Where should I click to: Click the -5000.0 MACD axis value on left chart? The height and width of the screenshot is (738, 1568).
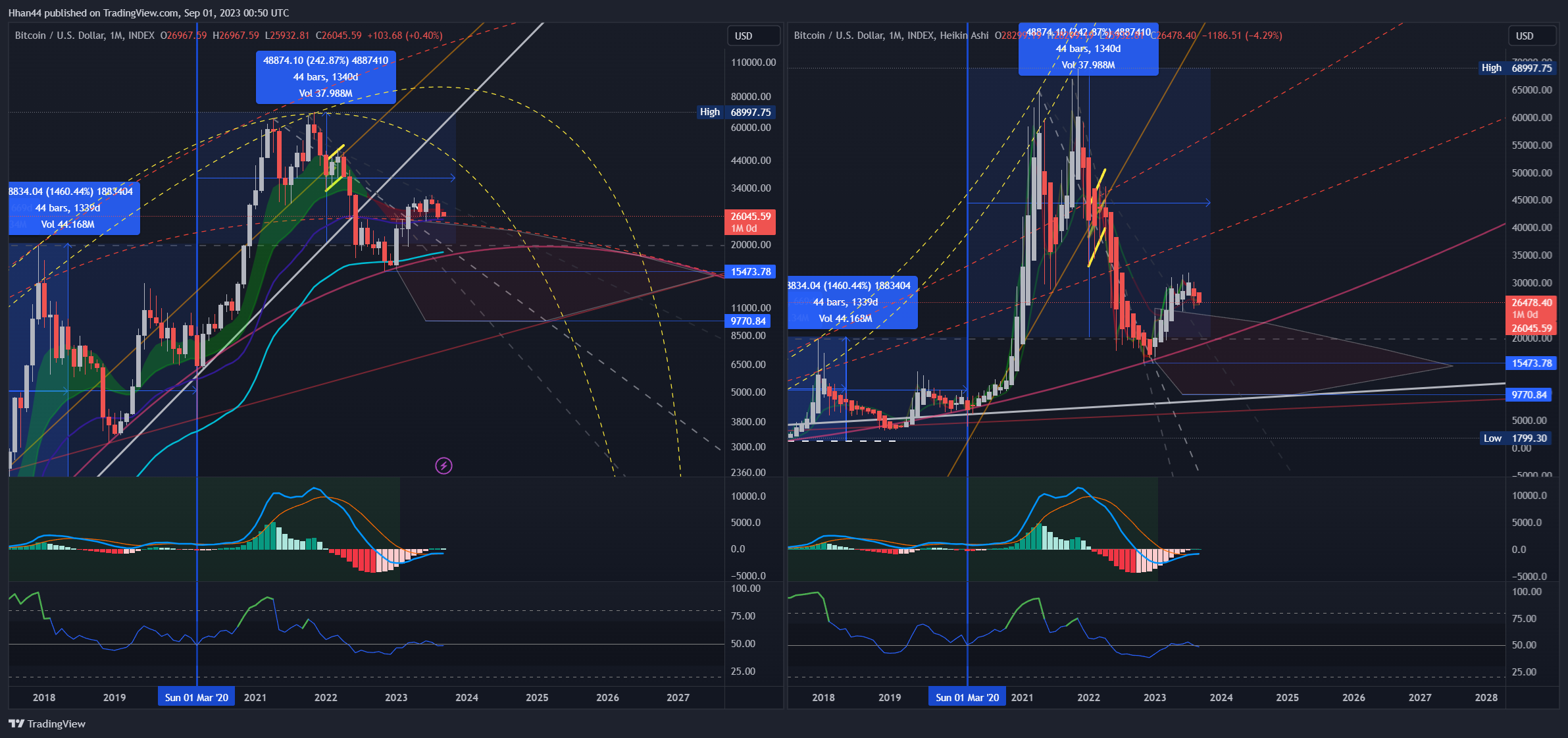(x=748, y=575)
